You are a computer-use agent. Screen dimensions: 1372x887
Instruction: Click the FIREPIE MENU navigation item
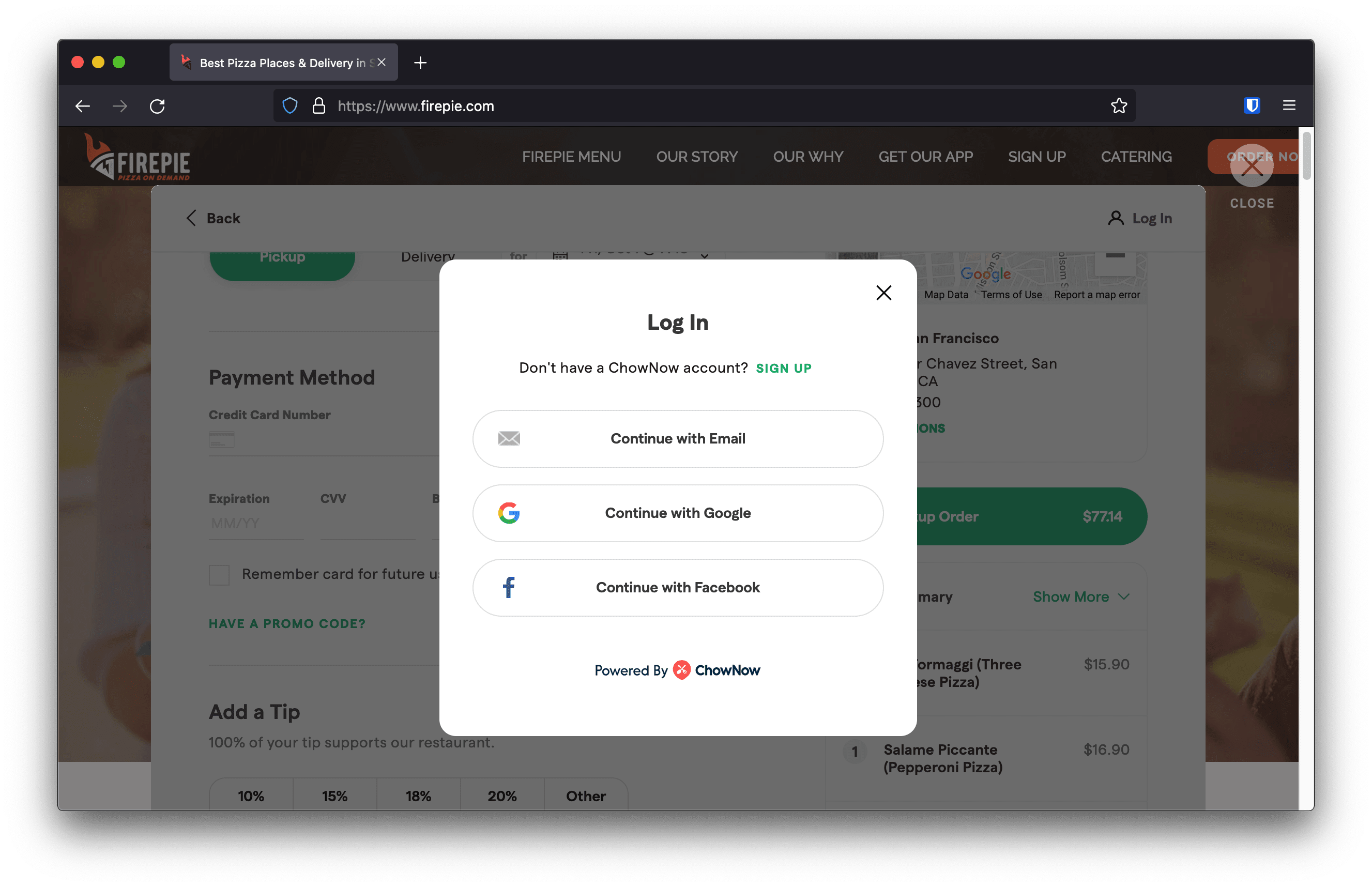pyautogui.click(x=572, y=157)
